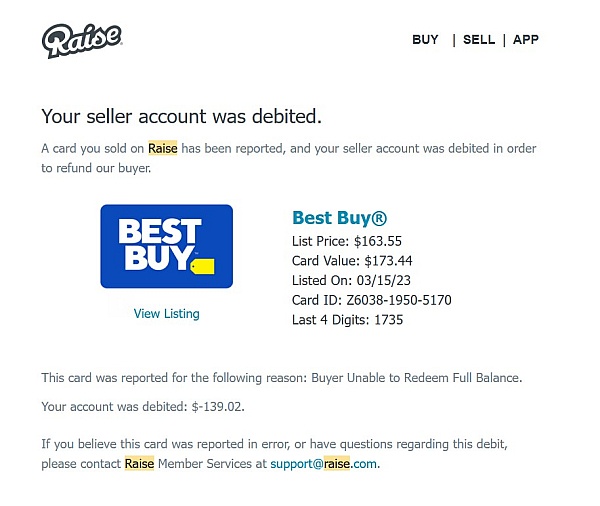
Task: Click 'Buyer Unable to Redeem Full Balance' text
Action: 416,378
